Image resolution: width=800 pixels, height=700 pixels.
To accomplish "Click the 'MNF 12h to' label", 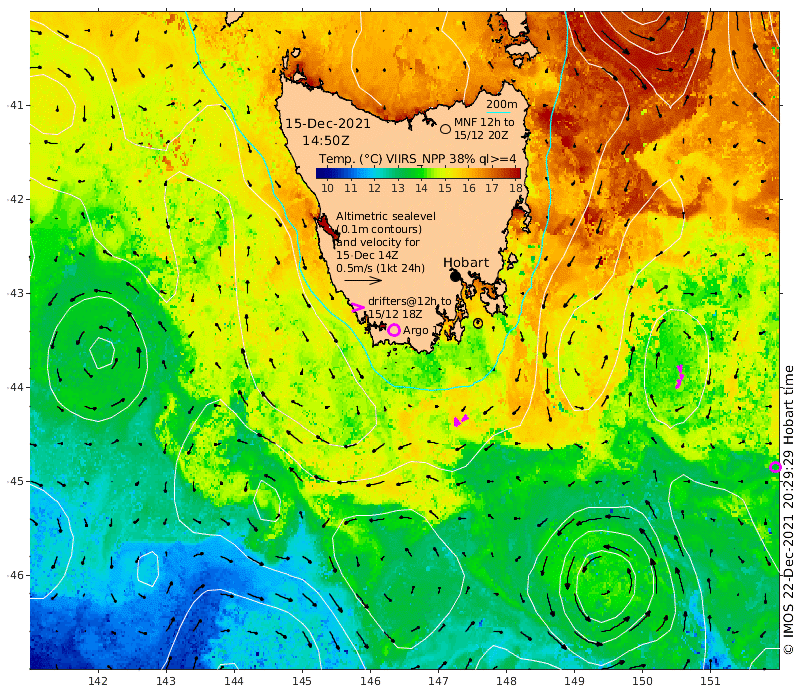I will point(484,122).
